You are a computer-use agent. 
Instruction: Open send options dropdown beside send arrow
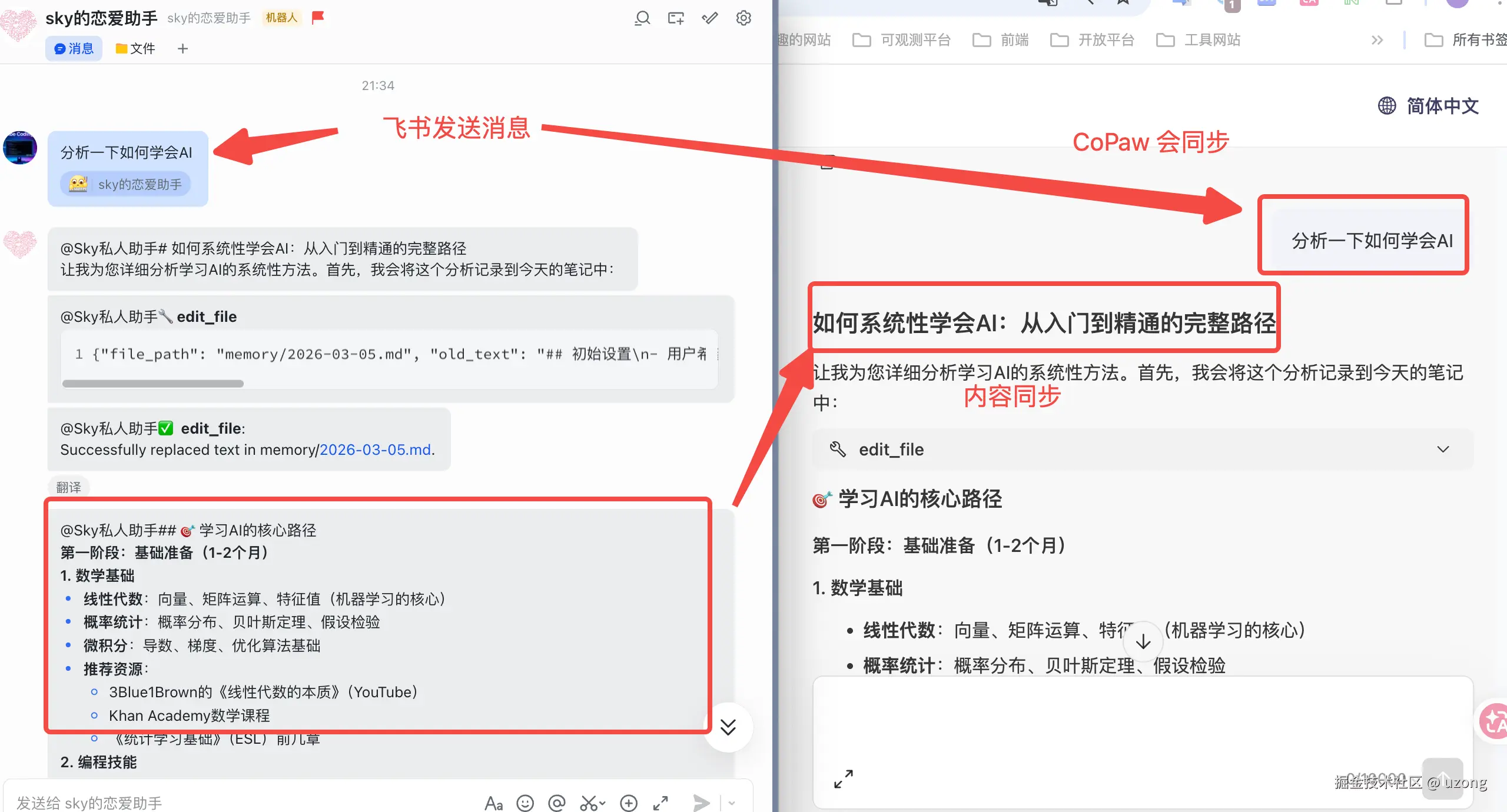tap(732, 803)
